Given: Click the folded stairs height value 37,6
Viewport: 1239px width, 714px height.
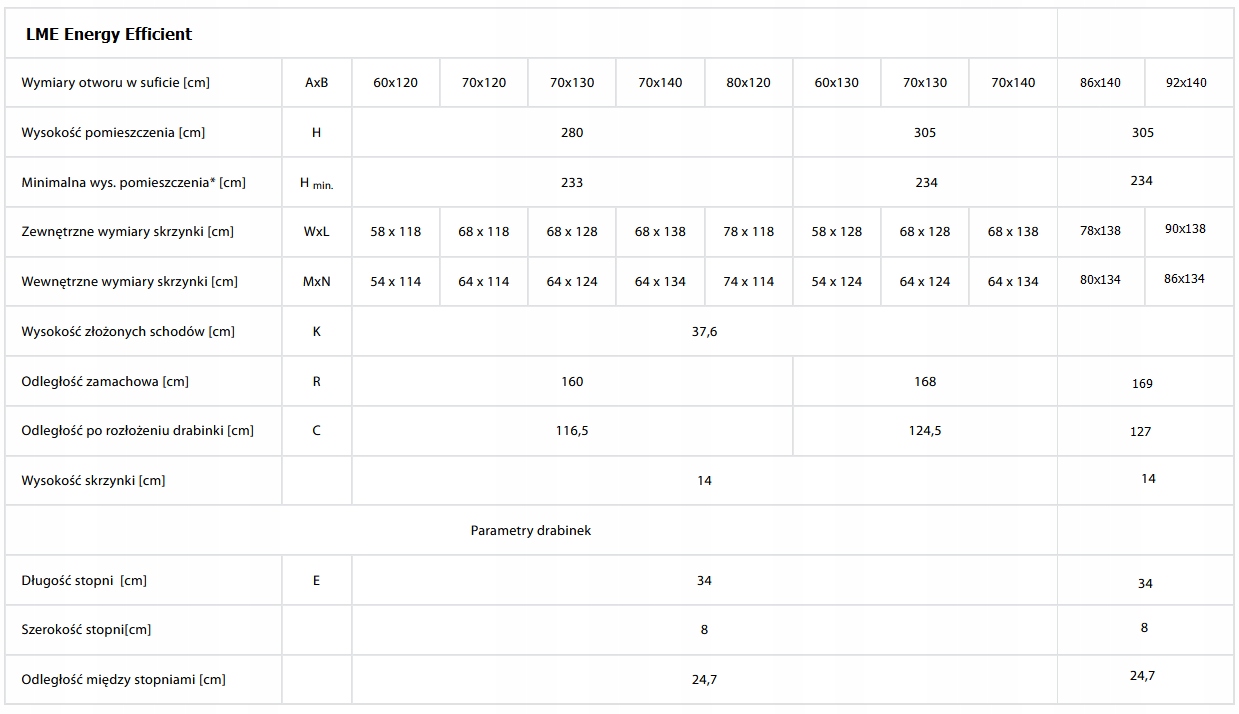Looking at the screenshot, I should point(704,331).
